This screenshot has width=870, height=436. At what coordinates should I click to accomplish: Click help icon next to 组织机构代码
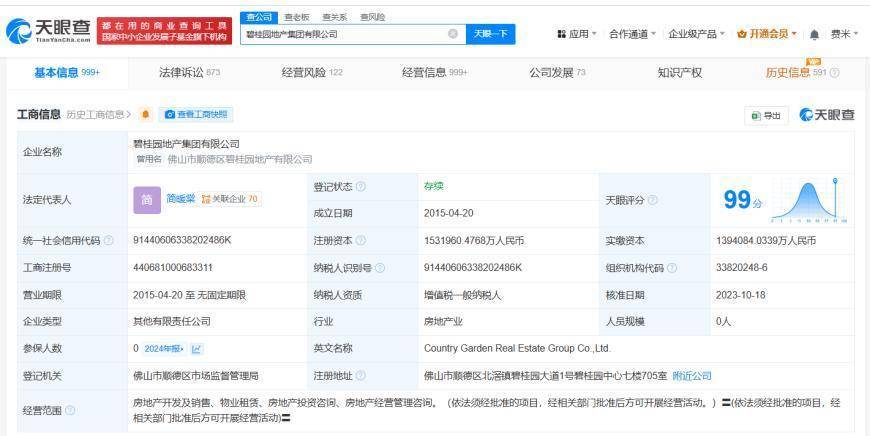pyautogui.click(x=672, y=268)
